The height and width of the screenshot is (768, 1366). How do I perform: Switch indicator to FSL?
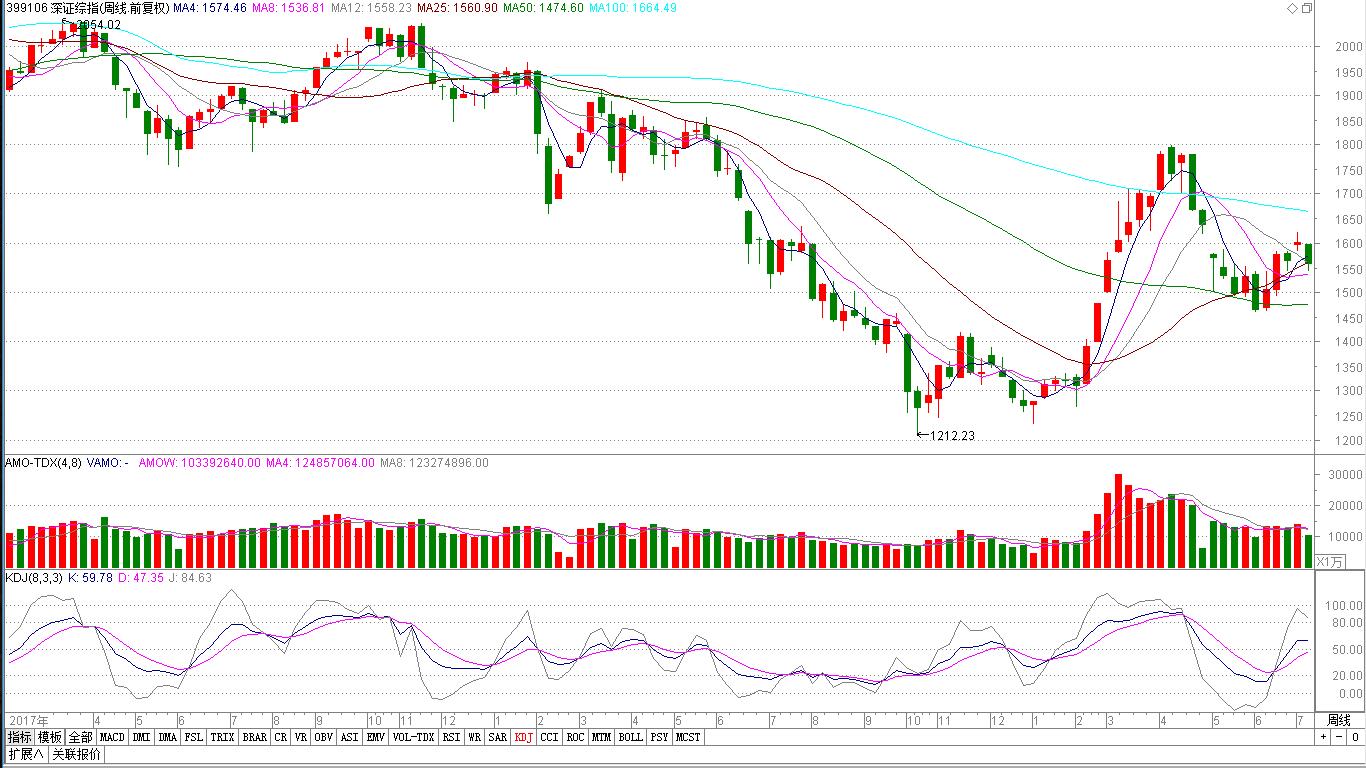coord(193,737)
